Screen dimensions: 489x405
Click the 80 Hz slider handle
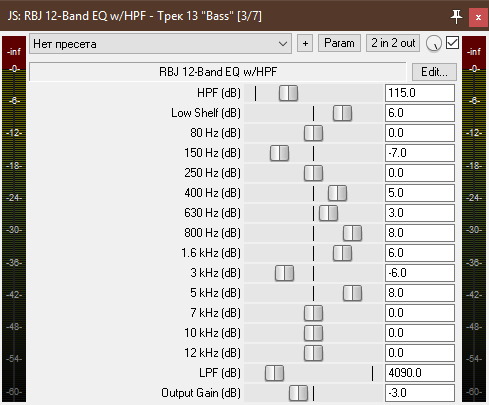(x=313, y=133)
